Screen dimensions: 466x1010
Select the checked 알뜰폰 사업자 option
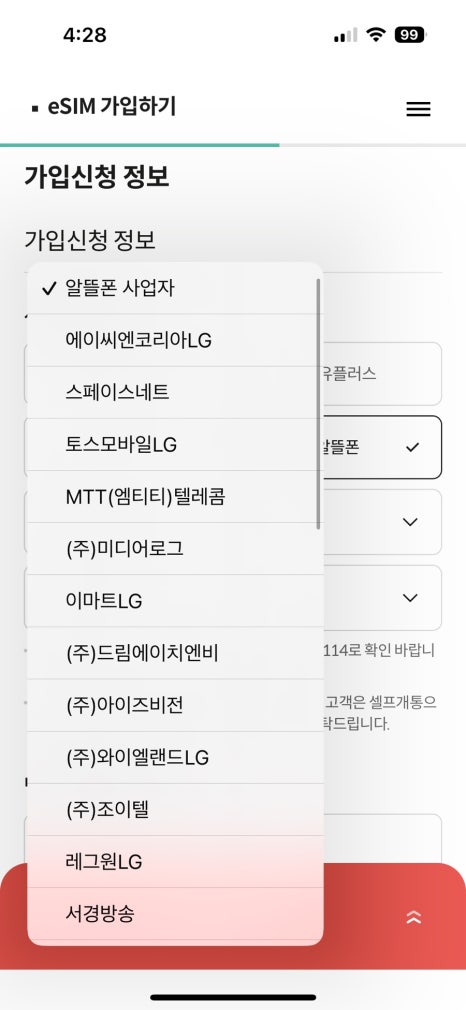click(x=175, y=289)
